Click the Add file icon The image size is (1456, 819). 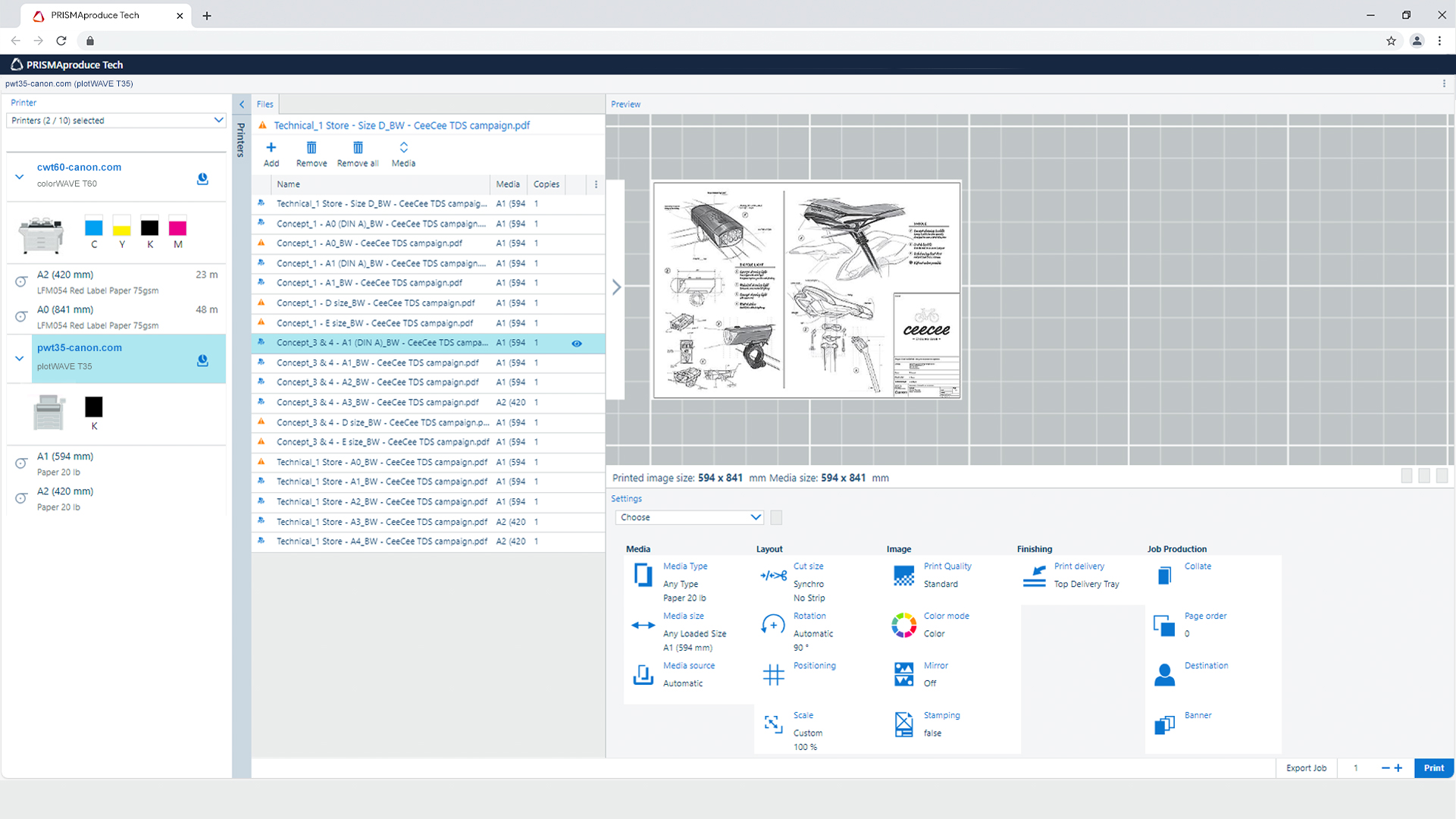tap(271, 148)
